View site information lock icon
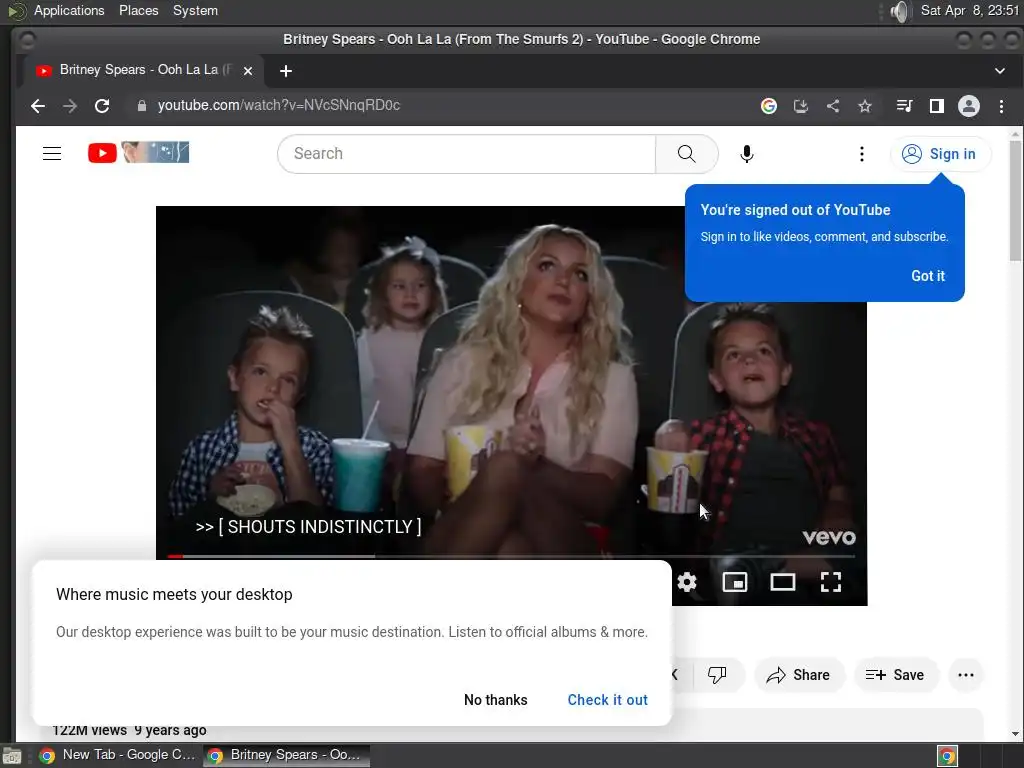This screenshot has height=768, width=1024. click(x=142, y=106)
